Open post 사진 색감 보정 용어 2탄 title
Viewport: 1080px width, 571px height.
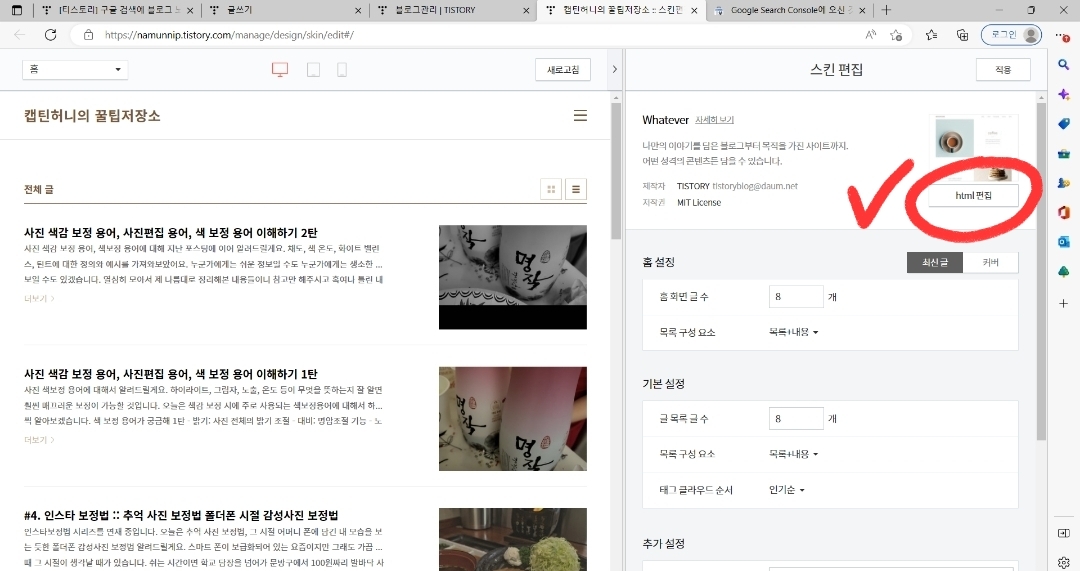tap(171, 233)
